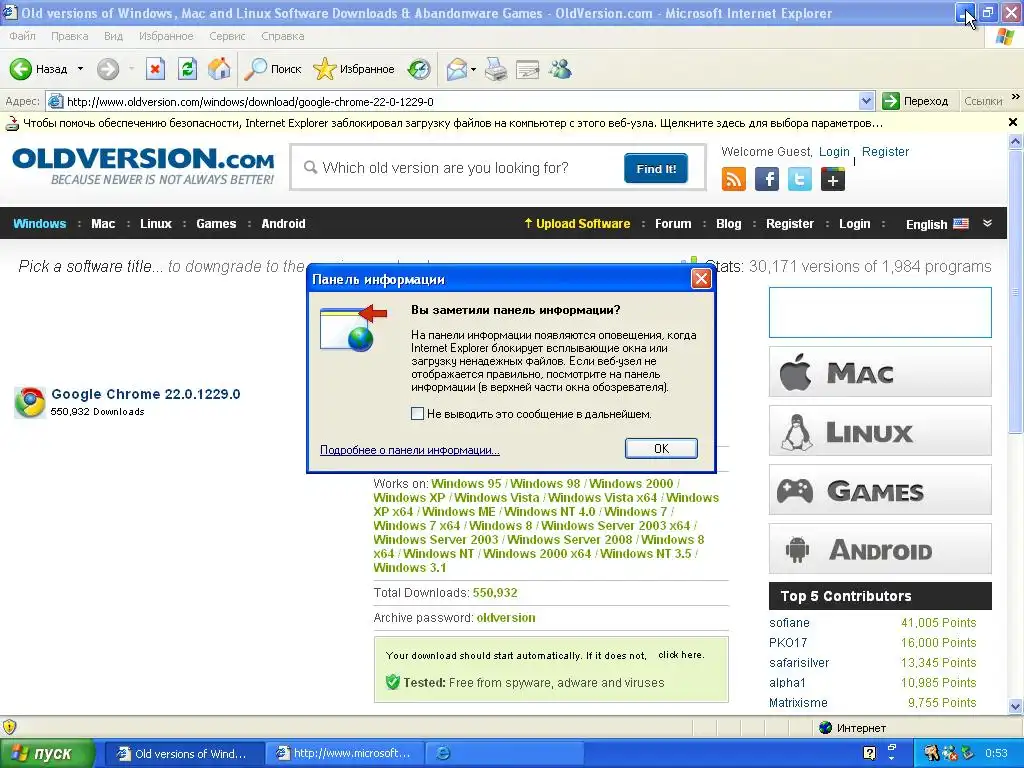Click the page scrollbar down arrow
The height and width of the screenshot is (768, 1024).
(1015, 706)
